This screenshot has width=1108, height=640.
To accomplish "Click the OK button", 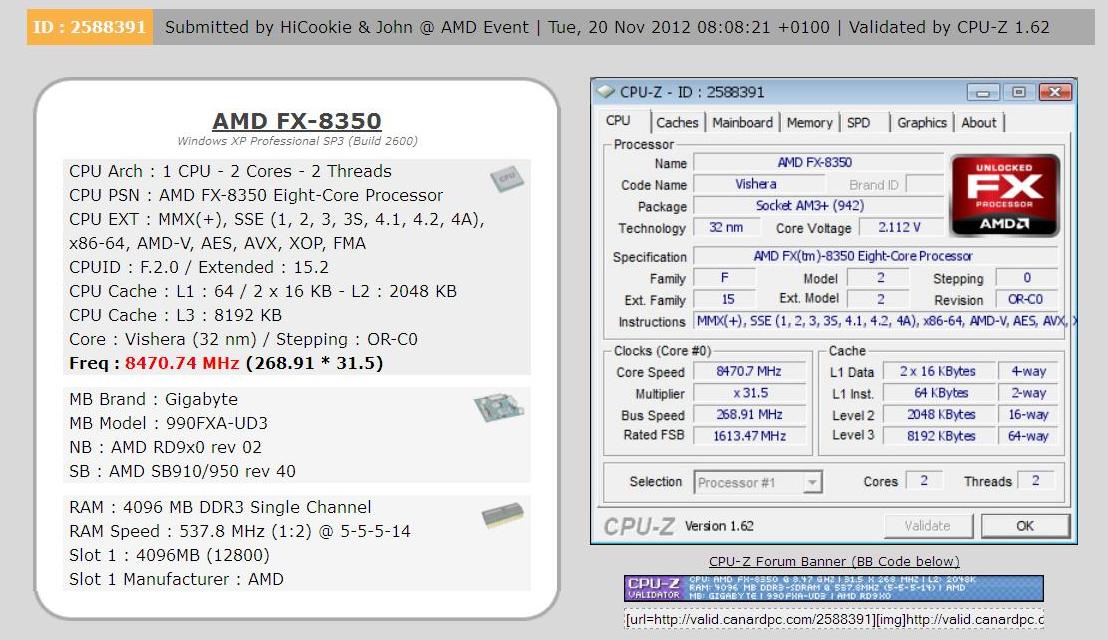I will [x=1025, y=526].
